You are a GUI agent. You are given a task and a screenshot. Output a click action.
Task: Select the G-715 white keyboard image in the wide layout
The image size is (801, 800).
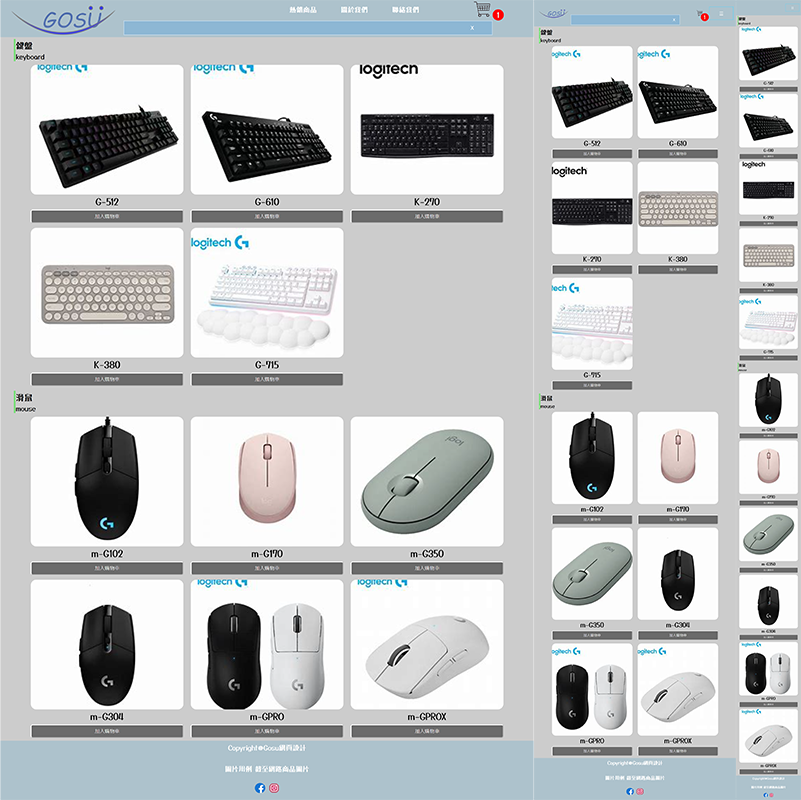[x=267, y=293]
